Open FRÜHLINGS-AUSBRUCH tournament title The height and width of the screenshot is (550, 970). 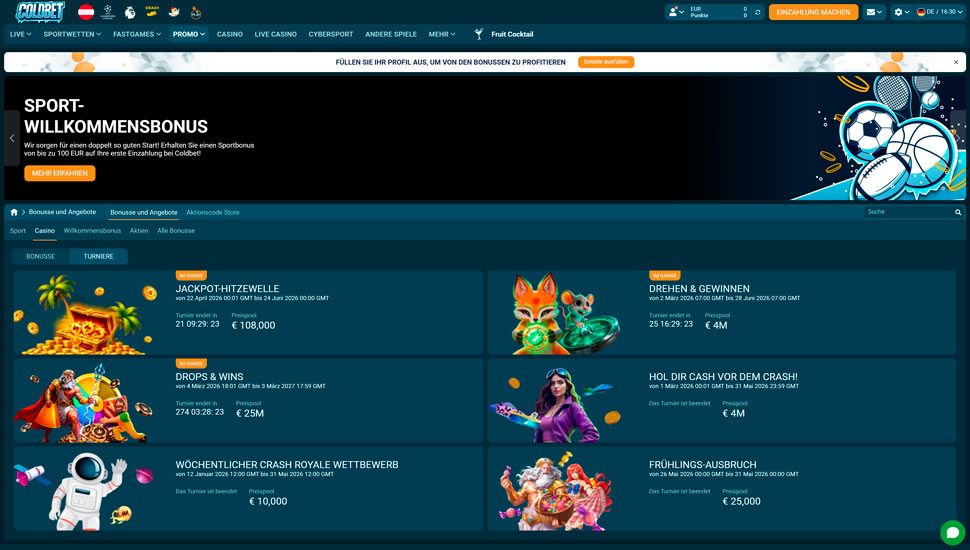[702, 465]
